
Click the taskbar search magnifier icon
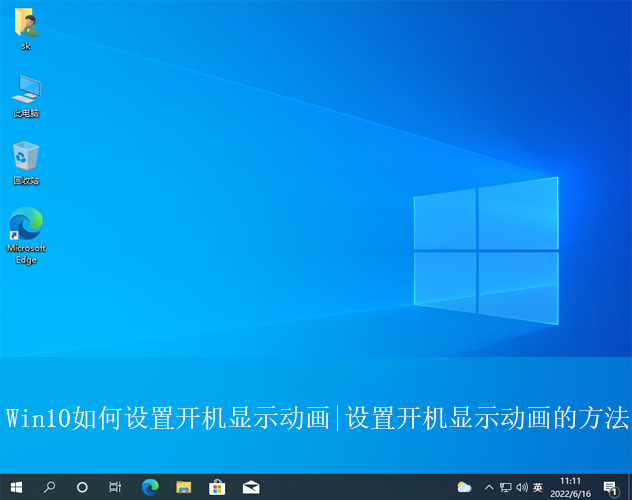49,487
